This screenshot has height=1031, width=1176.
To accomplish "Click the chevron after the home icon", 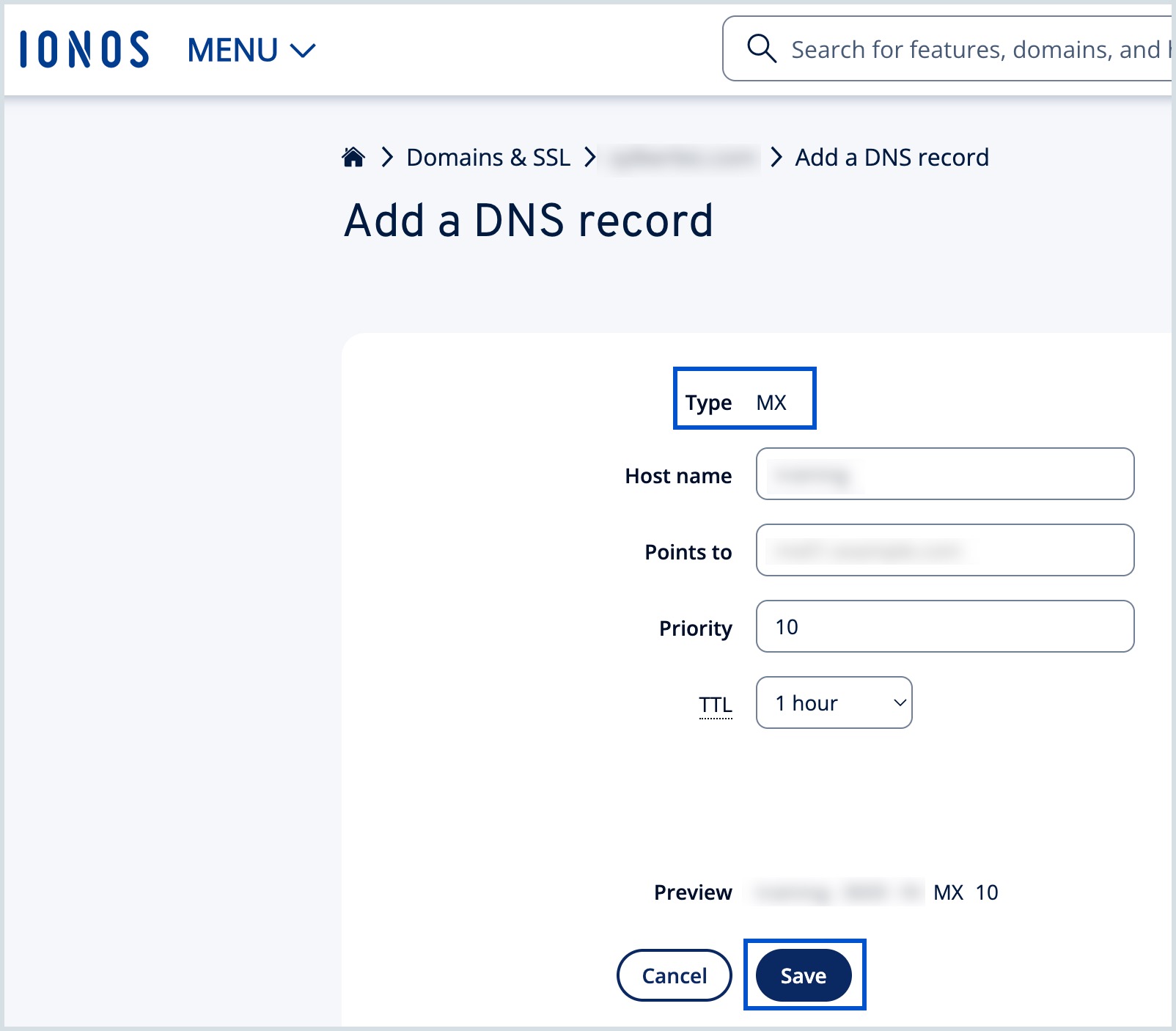I will pos(387,158).
